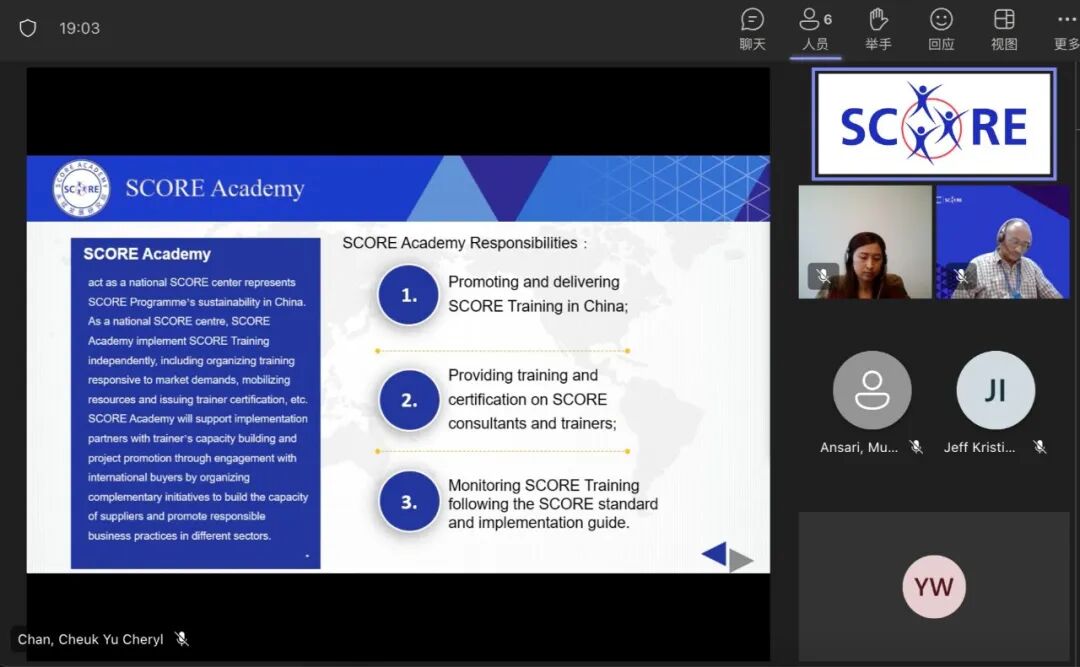Select the SCORE logo participant tile
The image size is (1080, 667).
click(x=934, y=124)
